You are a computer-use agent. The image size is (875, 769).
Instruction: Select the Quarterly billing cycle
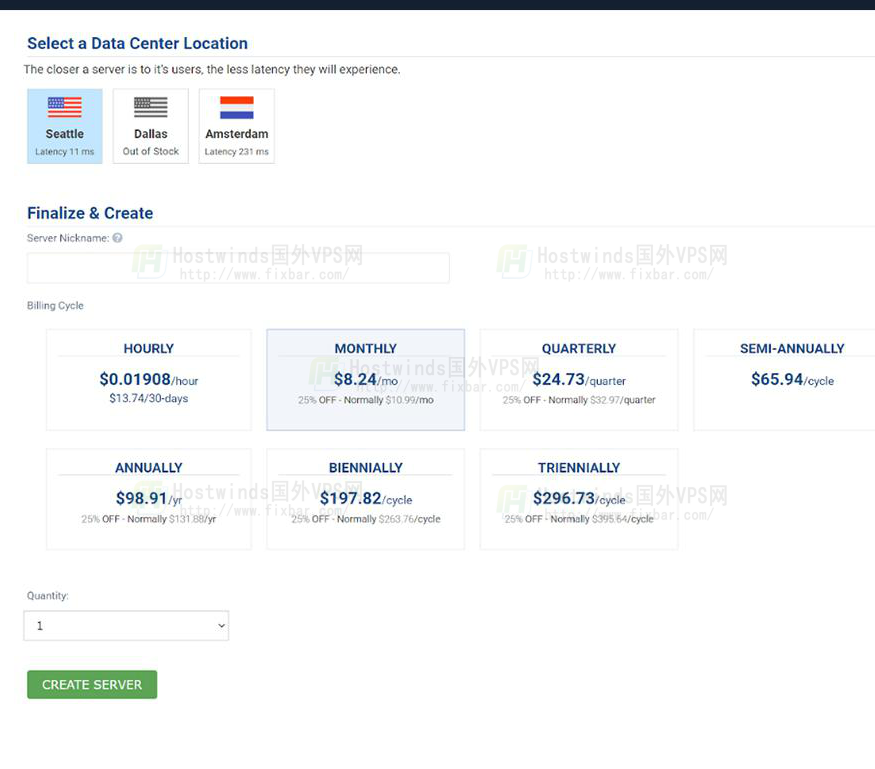579,379
